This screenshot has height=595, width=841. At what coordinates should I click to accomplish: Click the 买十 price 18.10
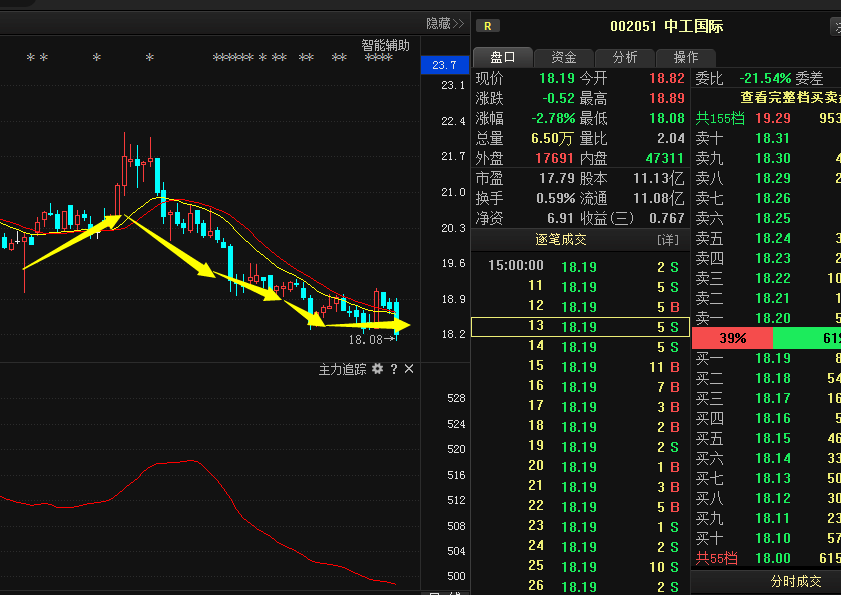[772, 538]
